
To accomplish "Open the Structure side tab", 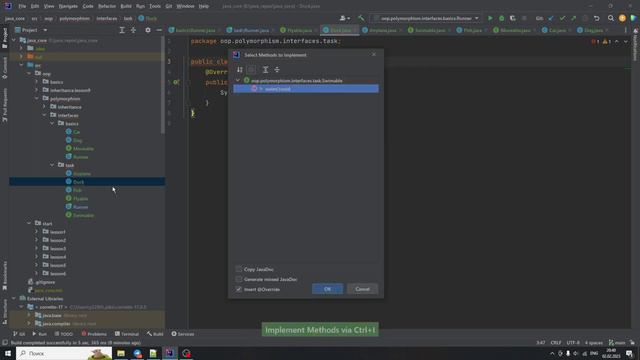I will tap(4, 311).
